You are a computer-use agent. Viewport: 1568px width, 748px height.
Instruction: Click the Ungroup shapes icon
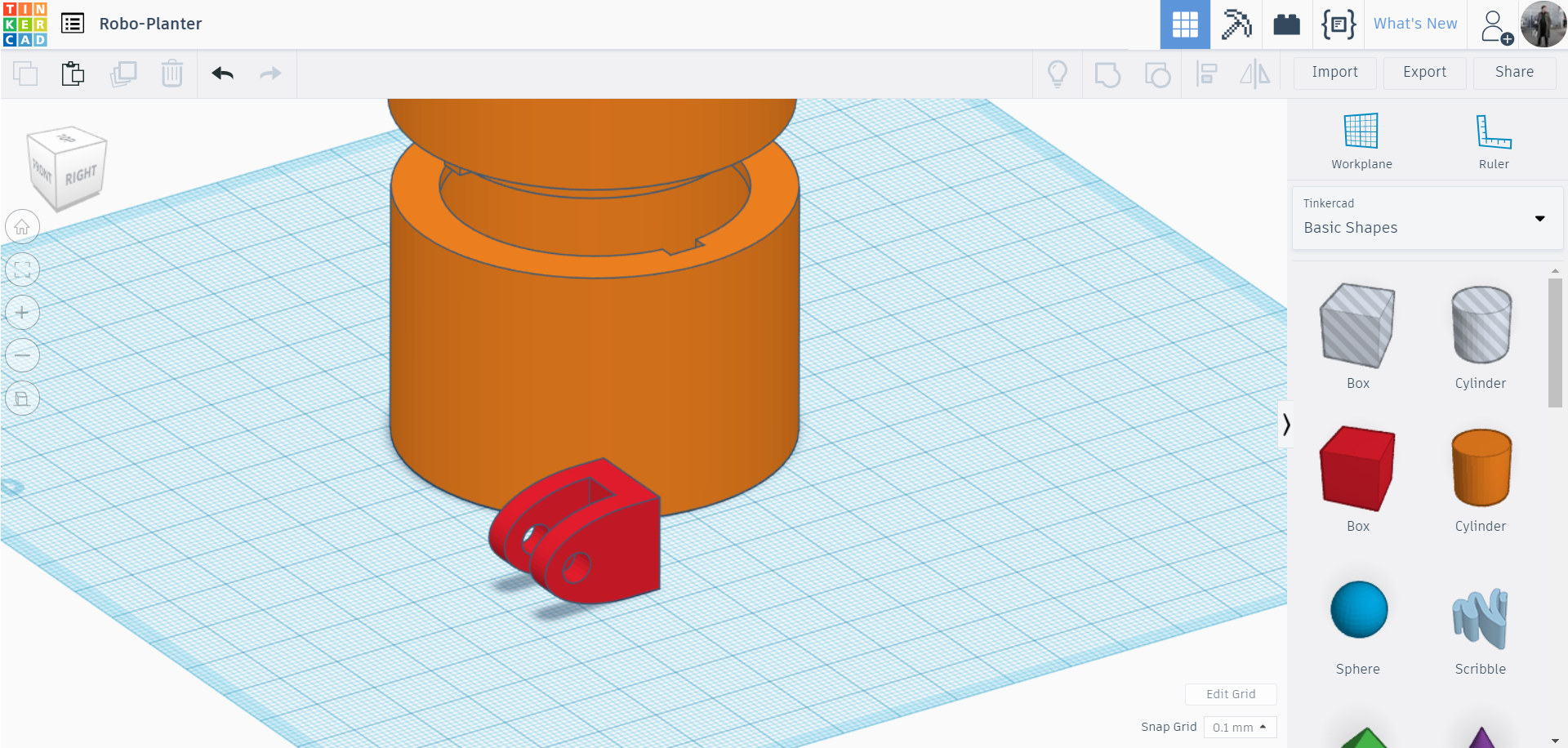pos(1157,74)
